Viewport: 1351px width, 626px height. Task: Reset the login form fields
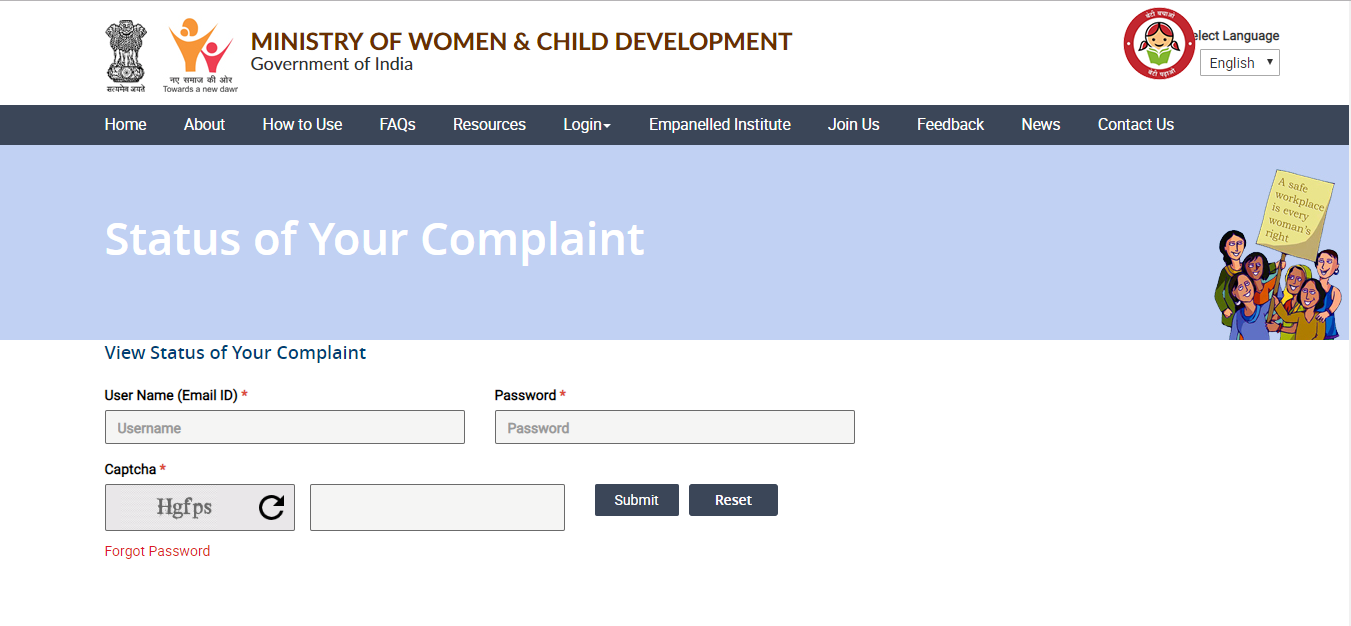pos(733,499)
